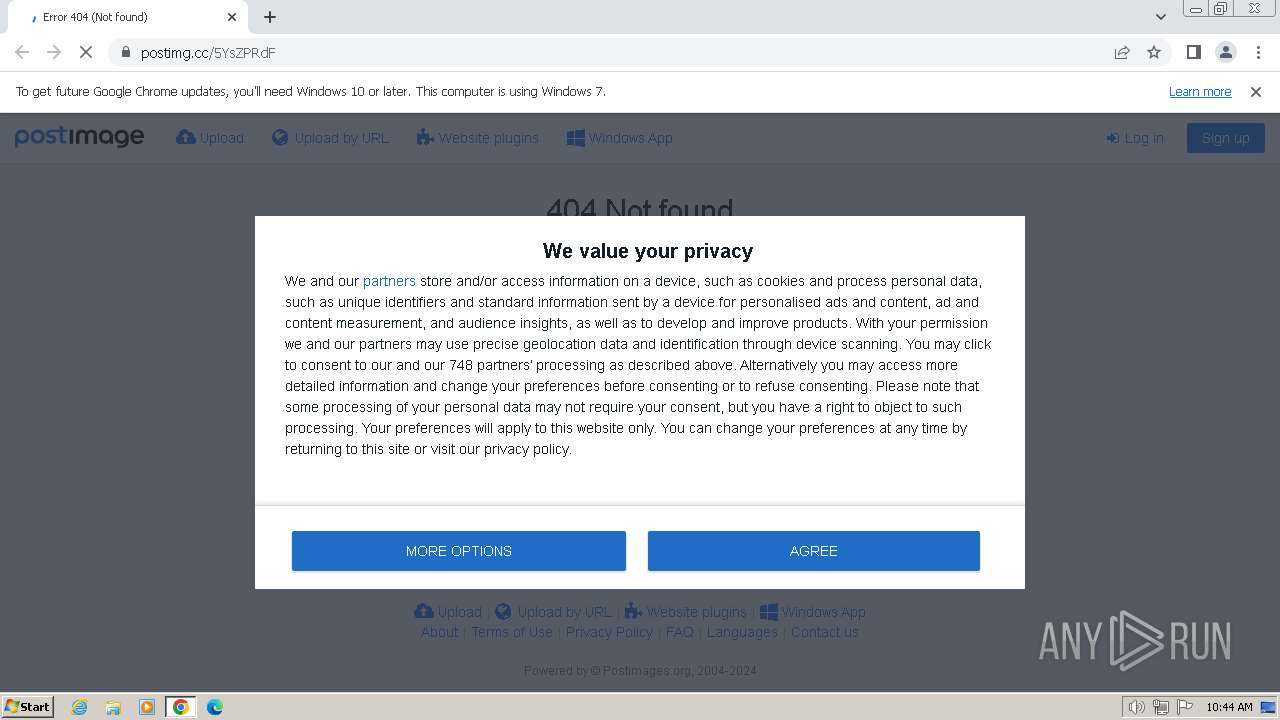Toggle Chrome side panel icon
The height and width of the screenshot is (720, 1280).
(1193, 52)
